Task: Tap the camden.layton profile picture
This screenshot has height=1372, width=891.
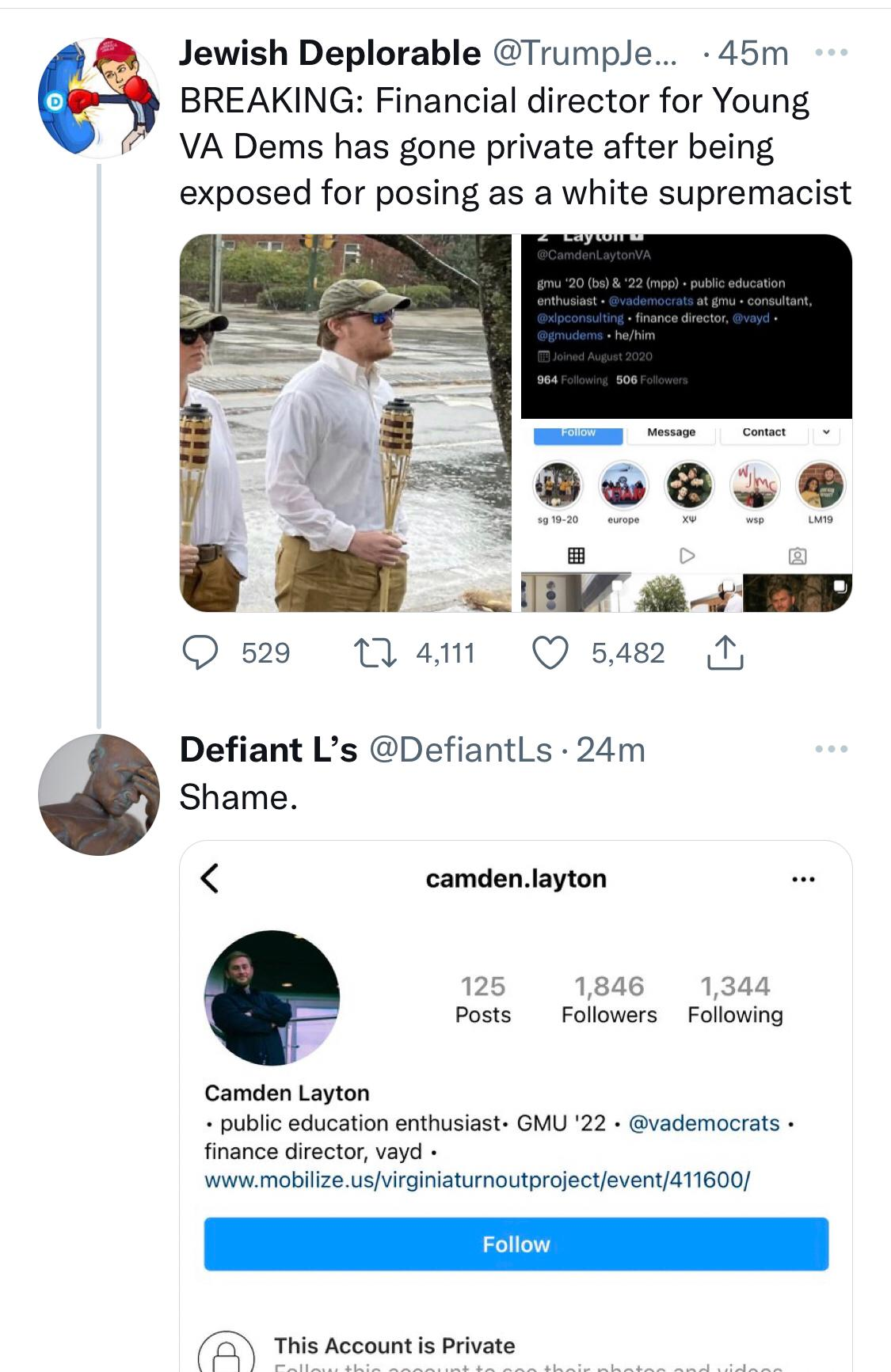Action: [x=272, y=998]
